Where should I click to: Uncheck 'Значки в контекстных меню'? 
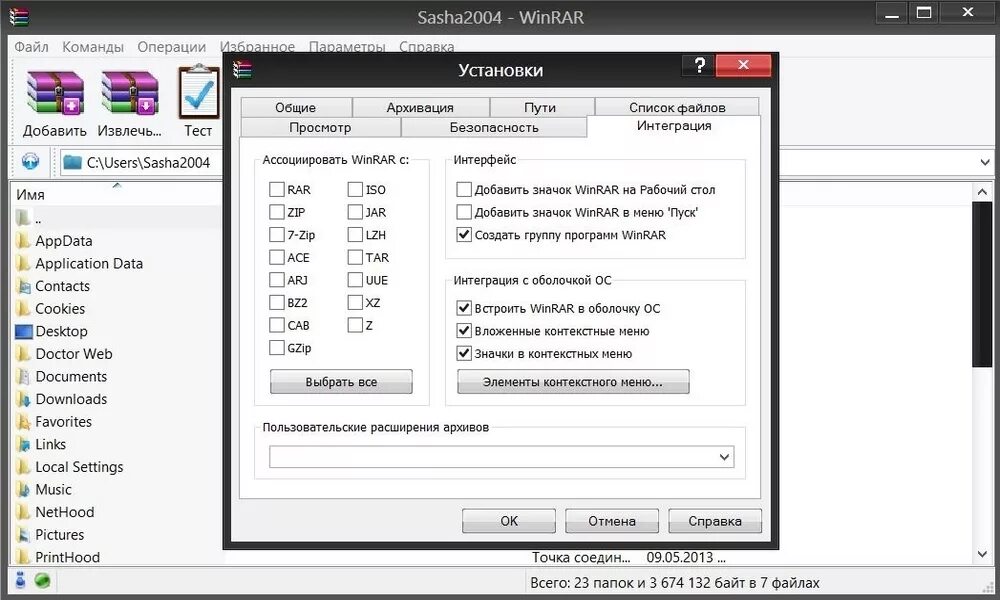(x=464, y=353)
